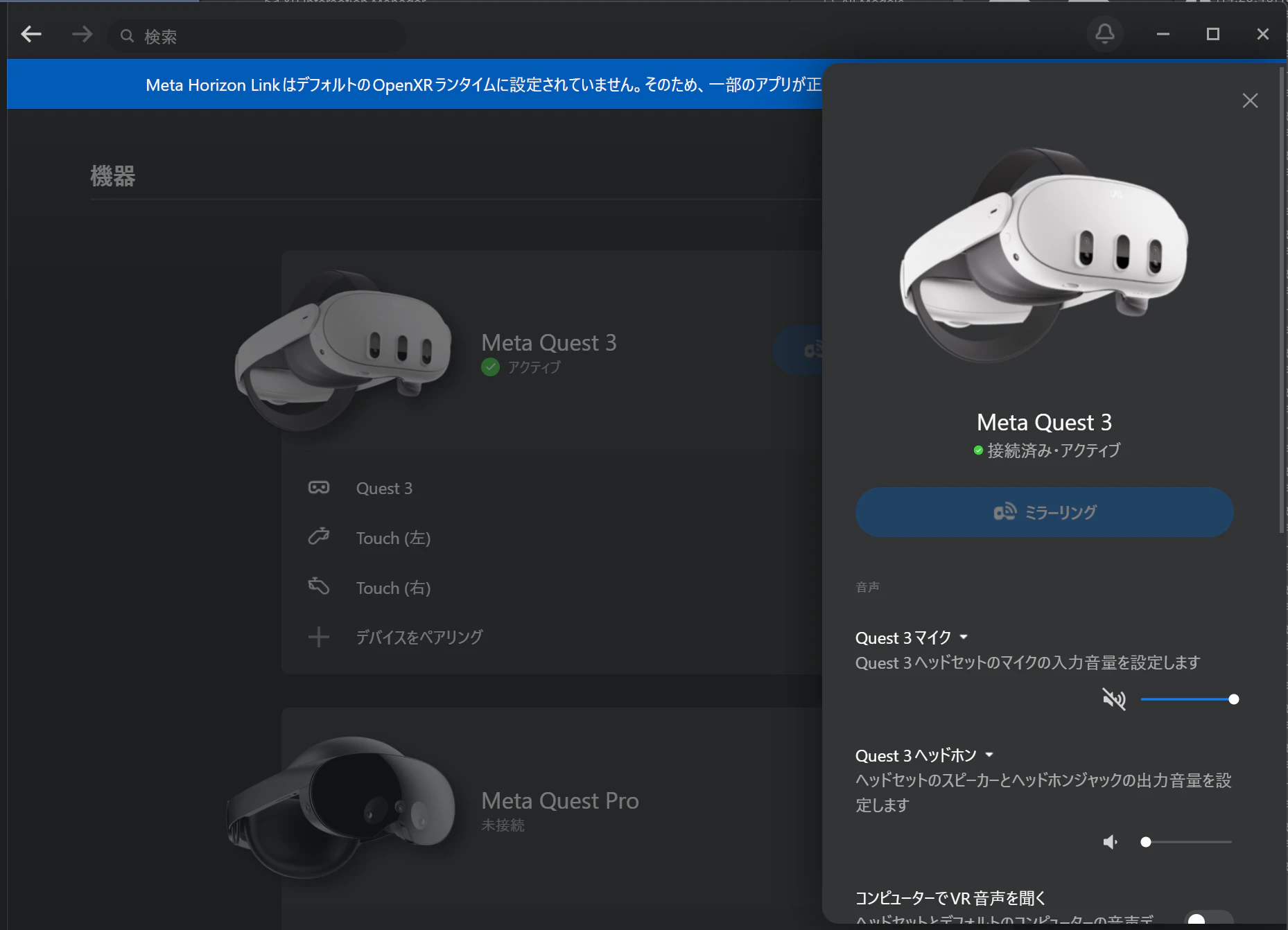
Task: Open the Meta Quest Pro device card image
Action: coord(341,809)
